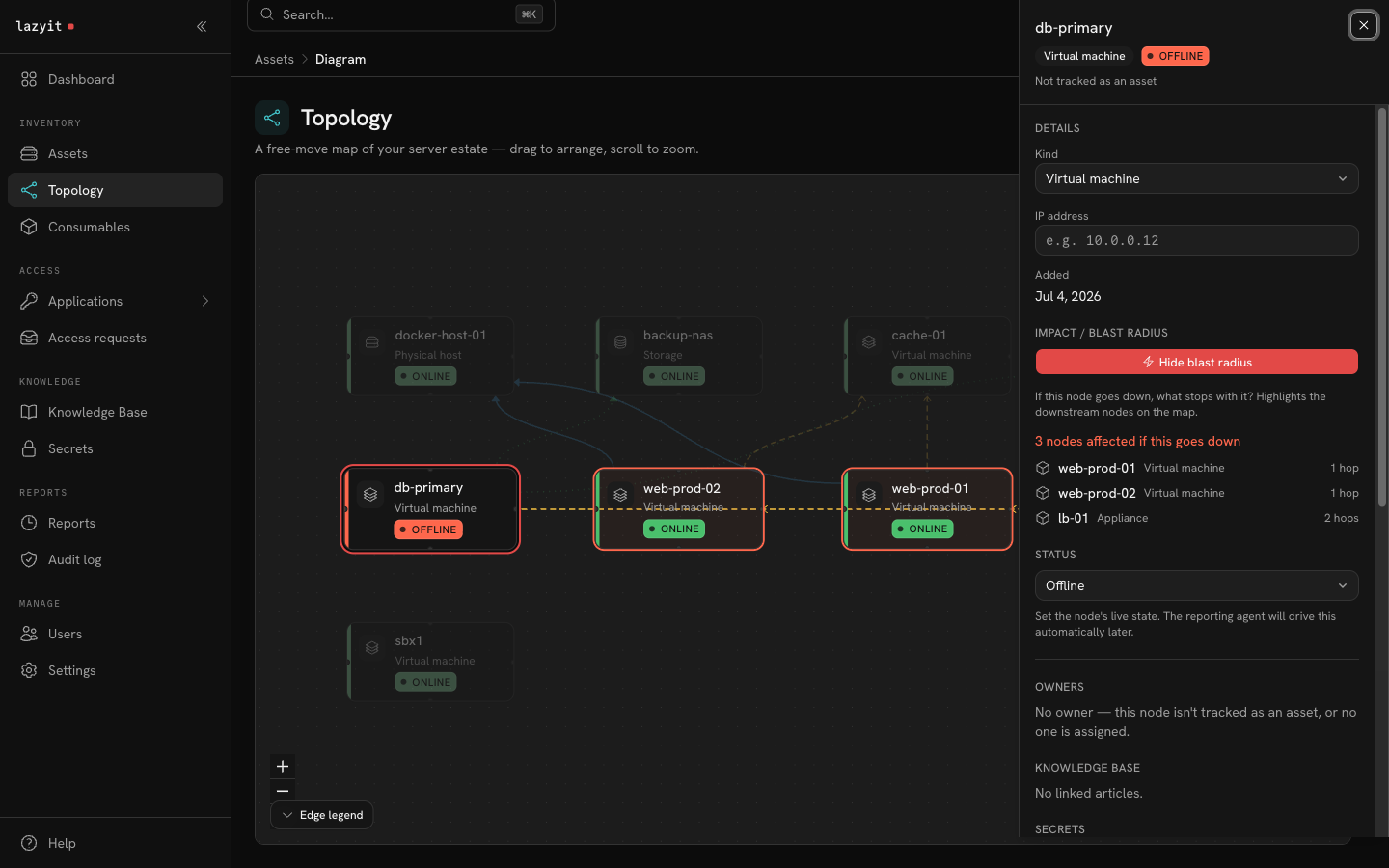The image size is (1389, 868).
Task: Click the Consumables box icon
Action: [x=29, y=227]
